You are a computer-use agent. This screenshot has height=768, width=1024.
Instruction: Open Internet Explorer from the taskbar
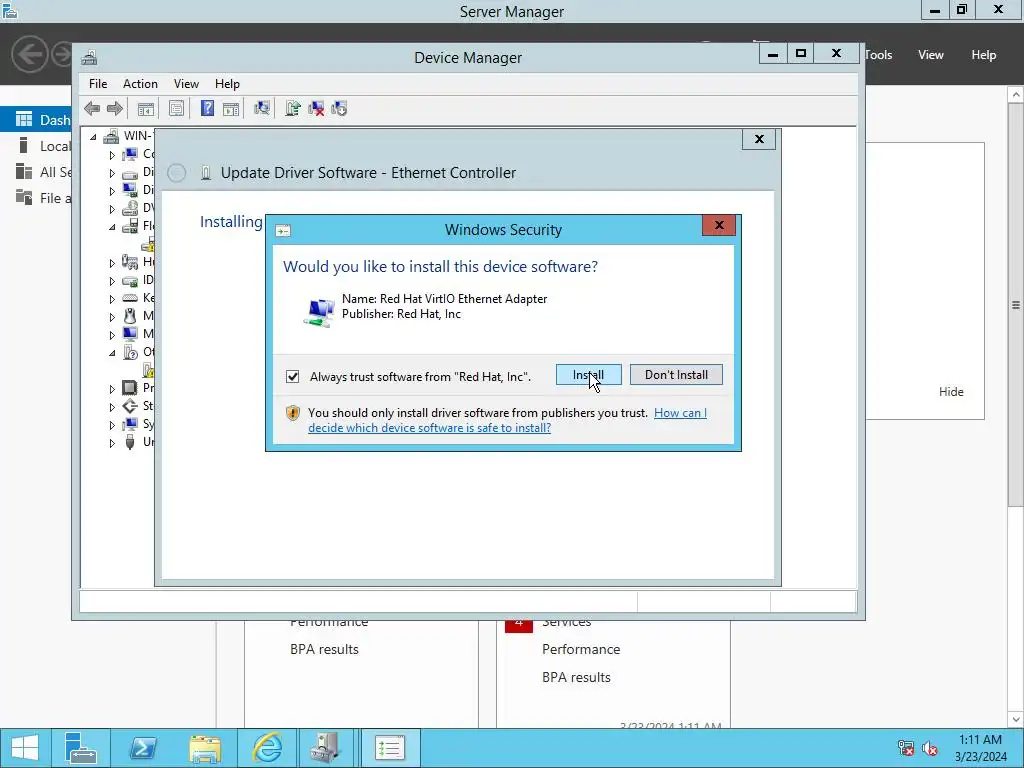click(266, 748)
